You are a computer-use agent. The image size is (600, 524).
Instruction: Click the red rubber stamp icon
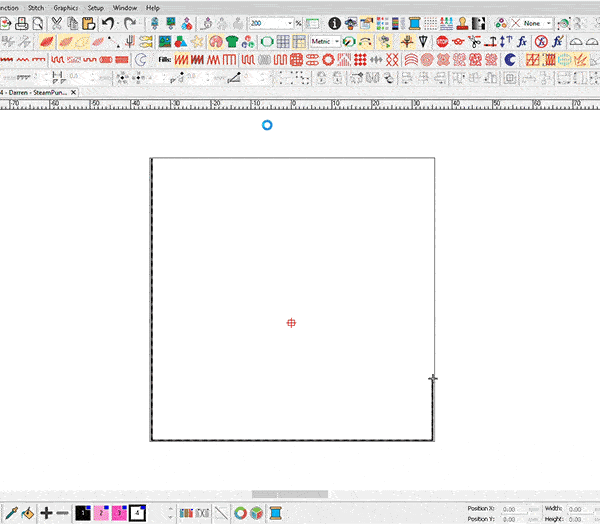(x=462, y=24)
